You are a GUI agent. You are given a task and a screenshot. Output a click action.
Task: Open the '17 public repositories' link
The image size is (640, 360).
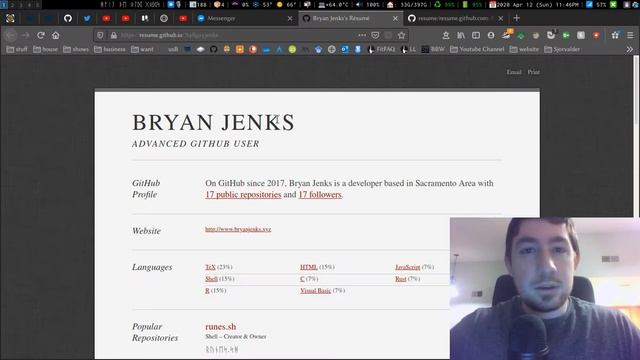click(x=243, y=195)
